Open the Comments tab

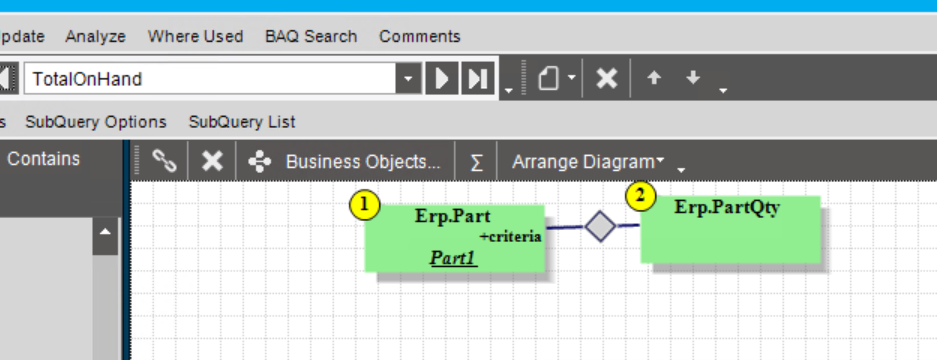pyautogui.click(x=419, y=36)
